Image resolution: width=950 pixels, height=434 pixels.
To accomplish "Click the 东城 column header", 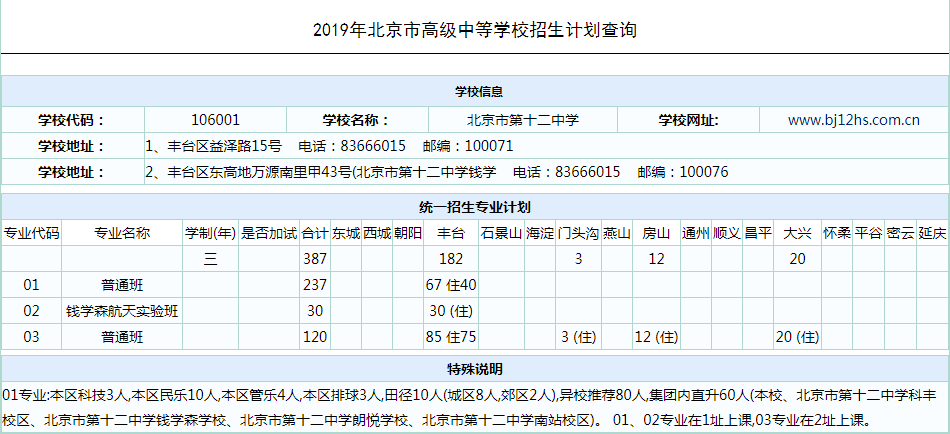I will (x=346, y=233).
